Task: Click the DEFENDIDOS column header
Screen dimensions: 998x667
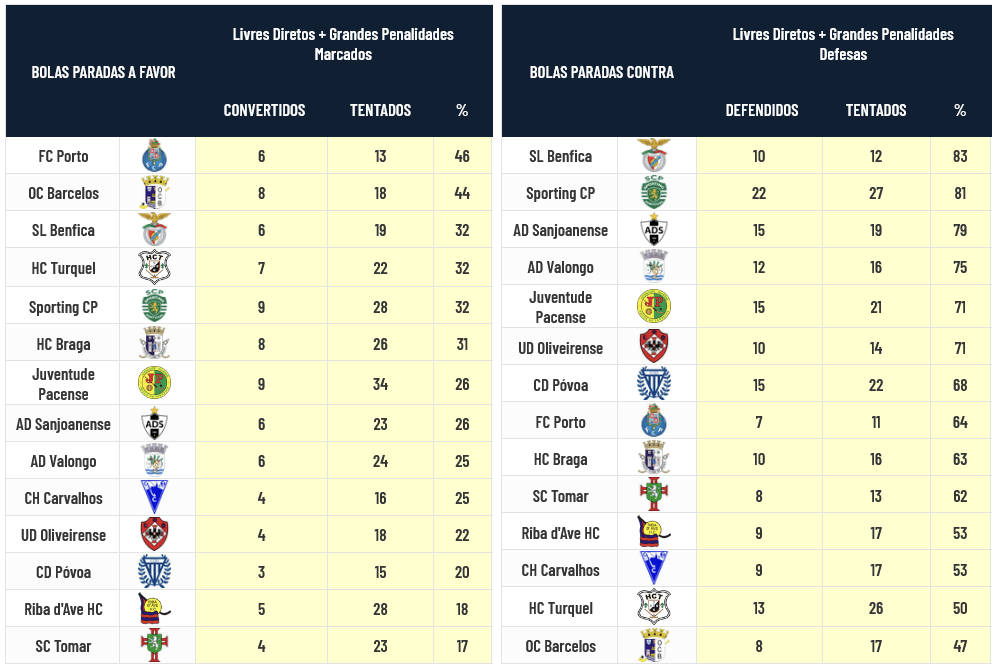Action: (762, 110)
